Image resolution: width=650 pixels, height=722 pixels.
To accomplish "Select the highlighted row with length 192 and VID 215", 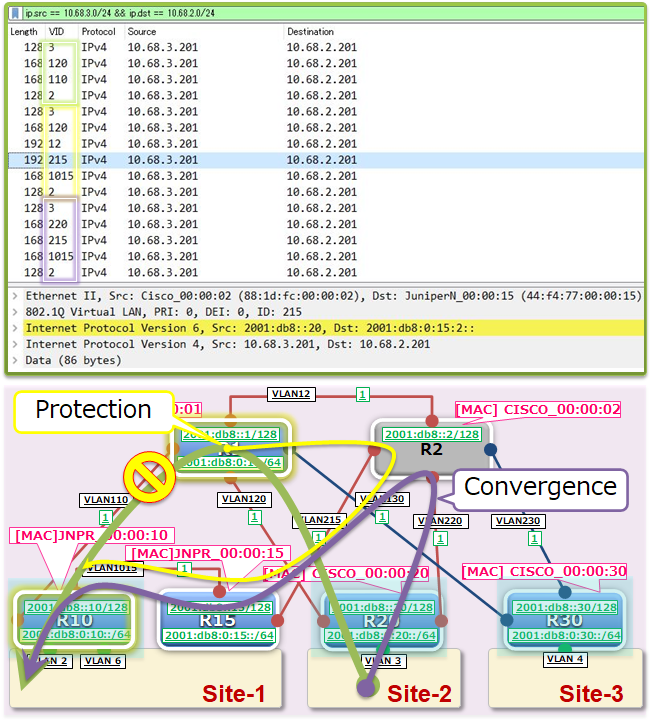I will [x=326, y=160].
